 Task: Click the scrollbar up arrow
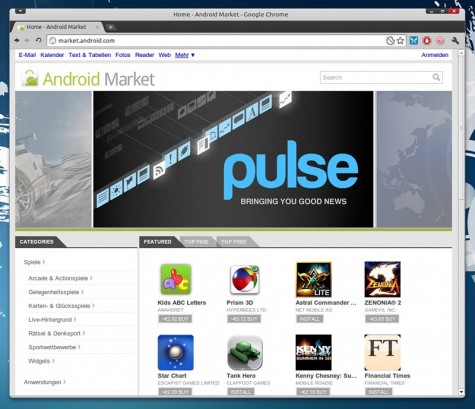click(461, 53)
